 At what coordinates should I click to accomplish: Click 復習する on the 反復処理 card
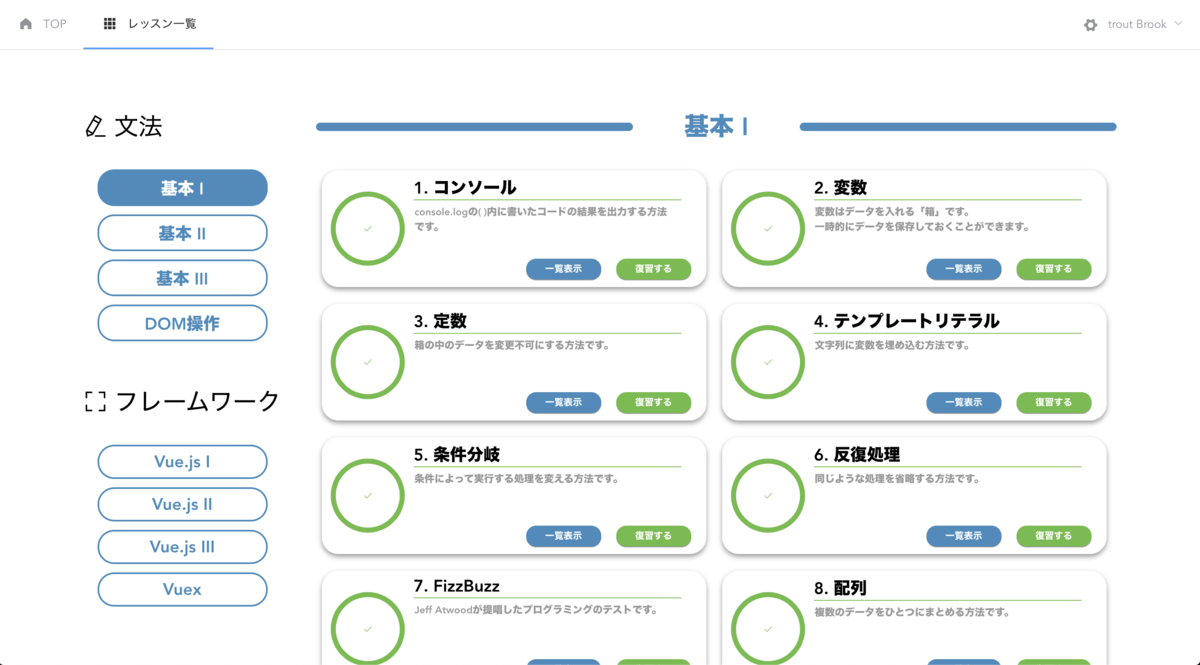click(1054, 536)
